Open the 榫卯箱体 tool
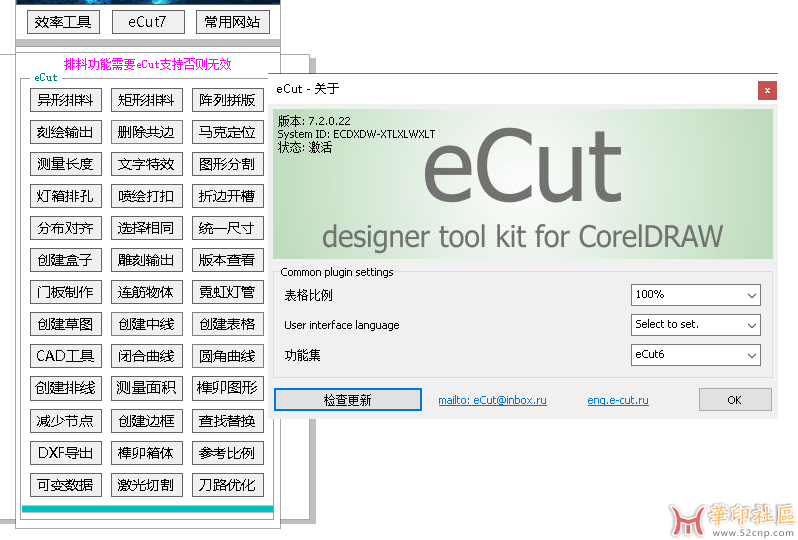The width and height of the screenshot is (798, 540). pyautogui.click(x=147, y=453)
